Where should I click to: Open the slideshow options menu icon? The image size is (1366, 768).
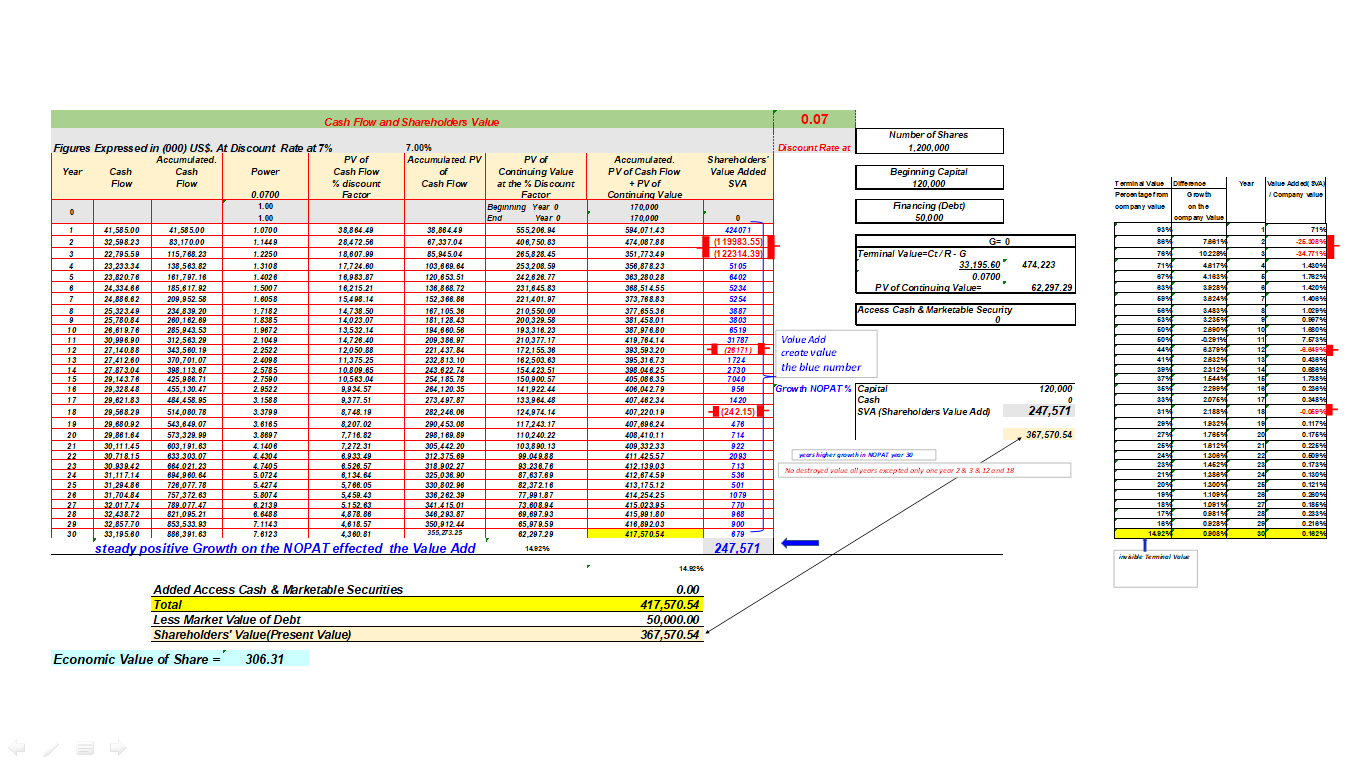(x=86, y=747)
